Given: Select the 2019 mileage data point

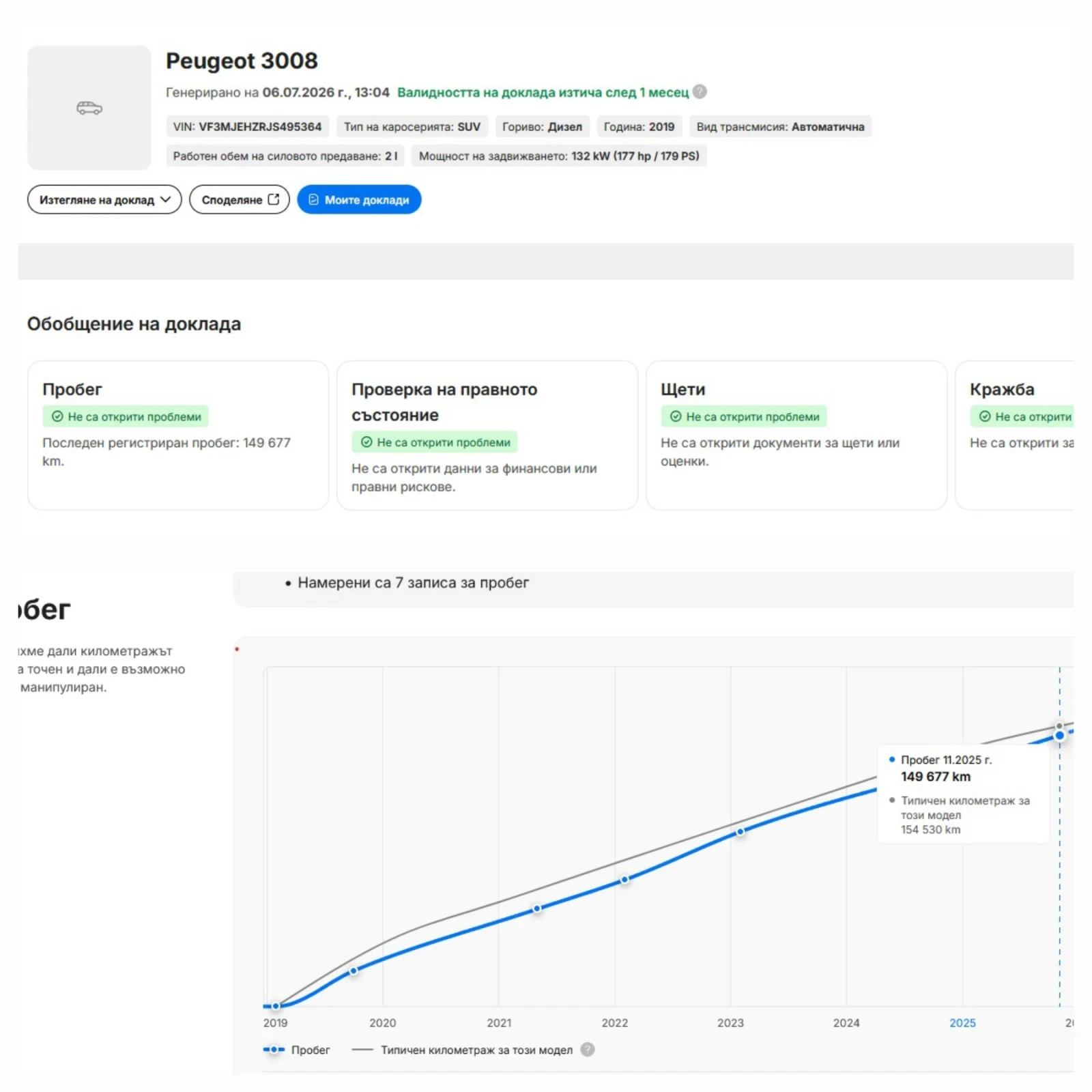Looking at the screenshot, I should (x=276, y=1006).
